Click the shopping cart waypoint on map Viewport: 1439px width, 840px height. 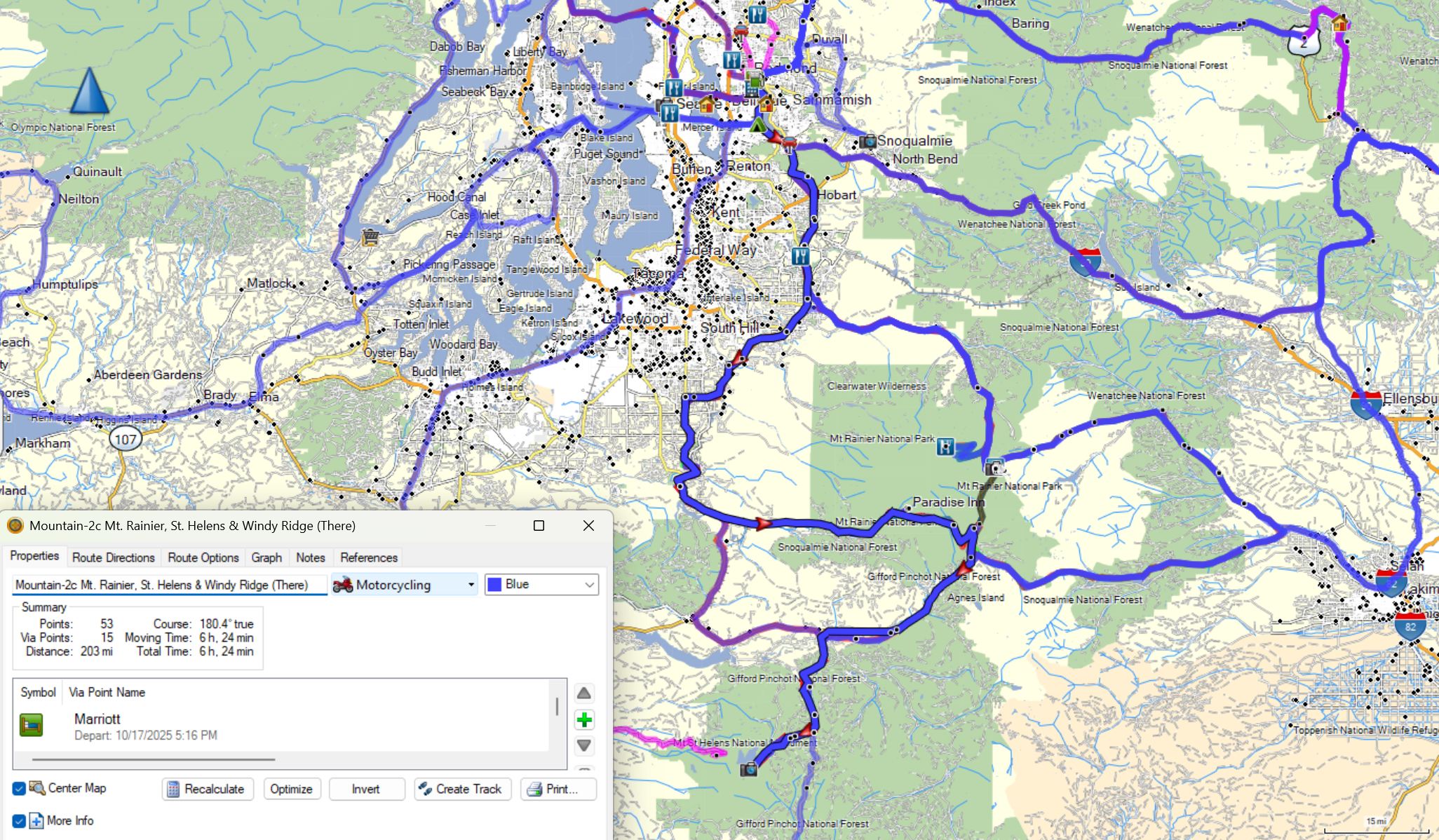point(370,238)
